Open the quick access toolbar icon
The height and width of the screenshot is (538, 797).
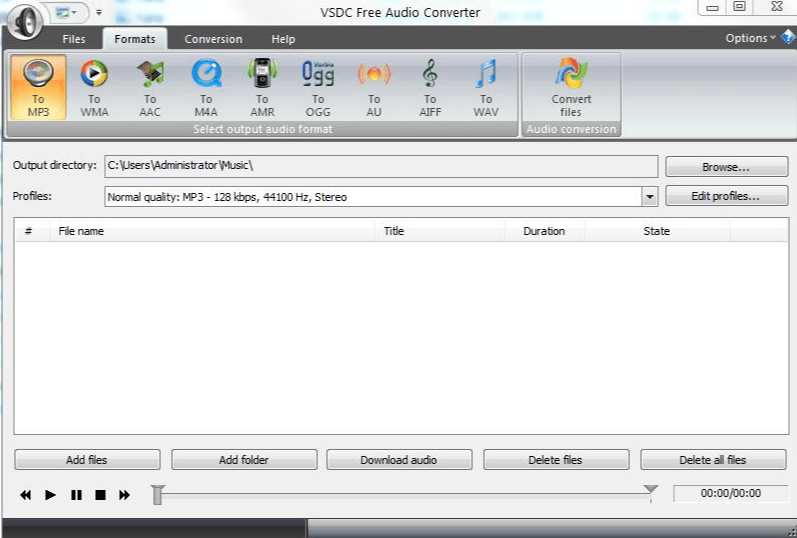pyautogui.click(x=66, y=12)
